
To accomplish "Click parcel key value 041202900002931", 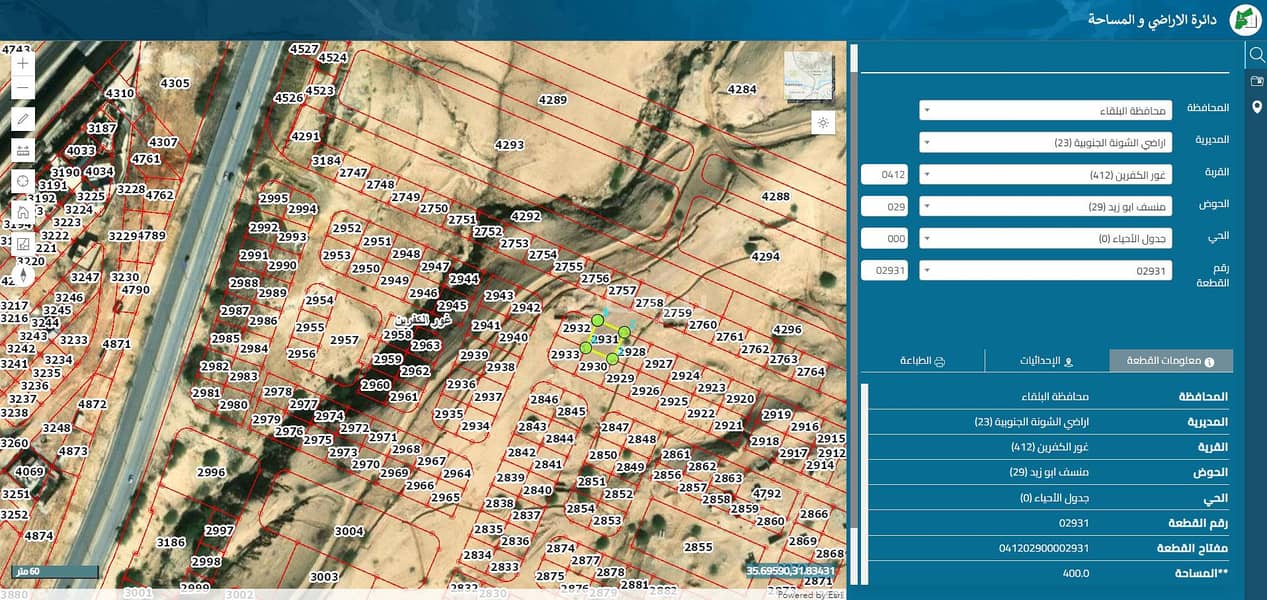I will point(1044,548).
